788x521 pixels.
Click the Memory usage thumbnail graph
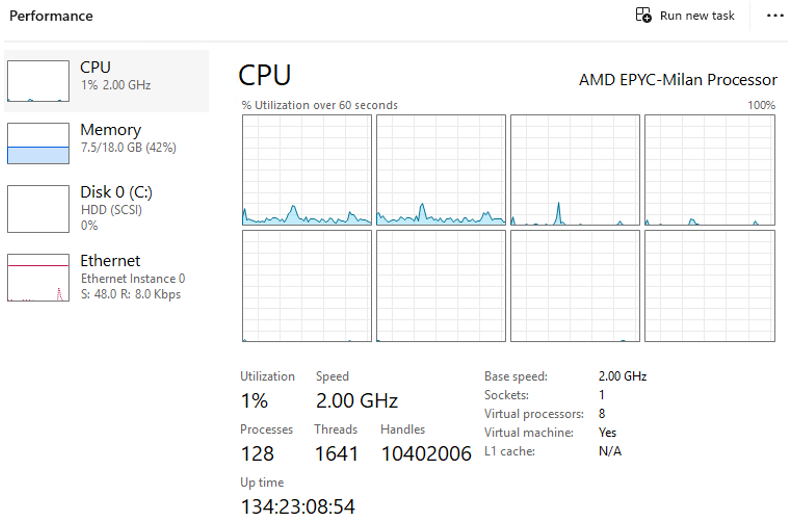(x=37, y=143)
